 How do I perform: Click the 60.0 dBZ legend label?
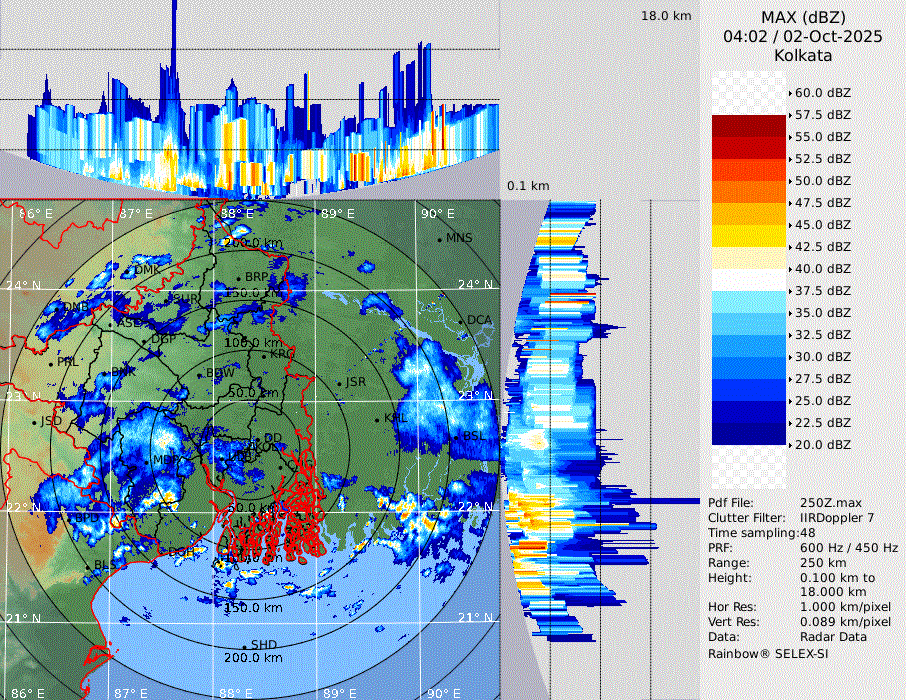(x=822, y=92)
